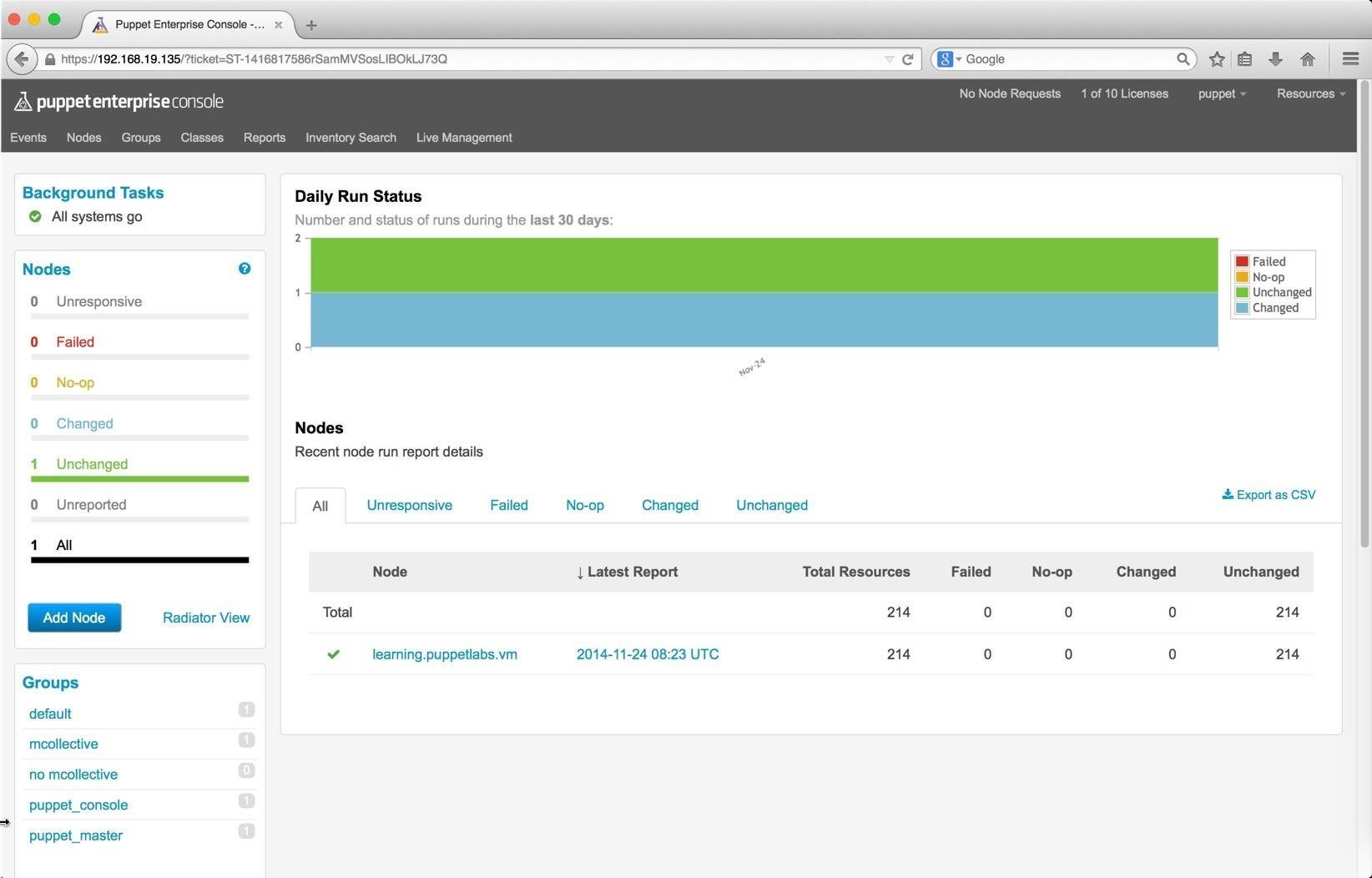Open the Radiator View link

(205, 618)
